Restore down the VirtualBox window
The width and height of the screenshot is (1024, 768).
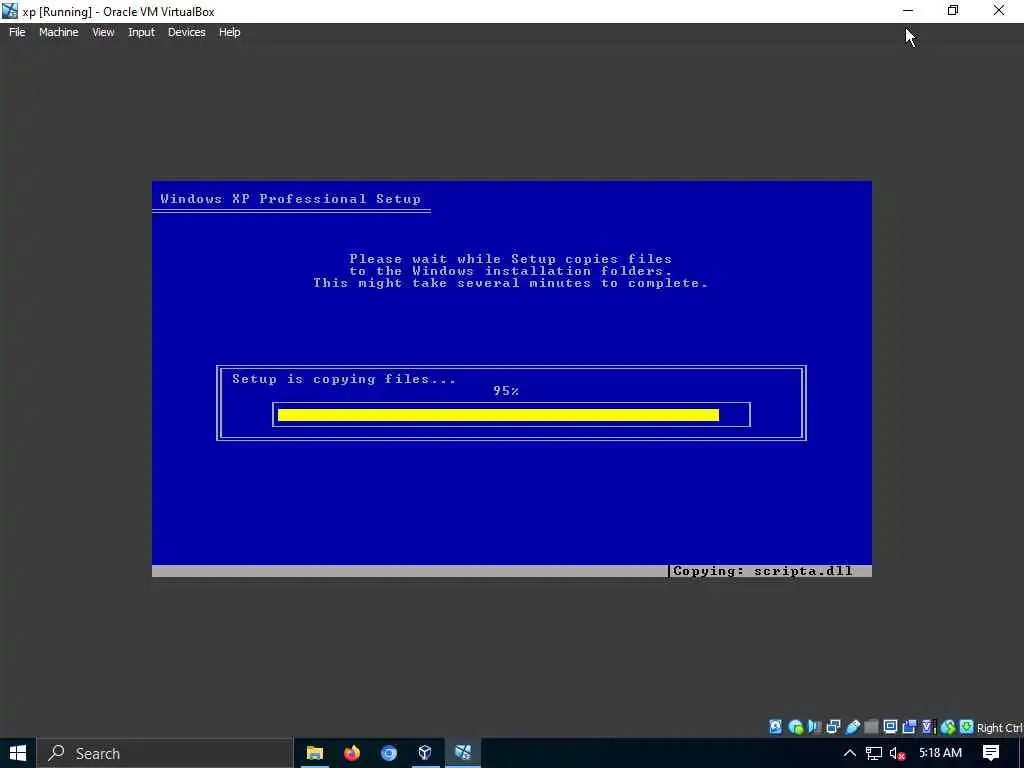[953, 11]
